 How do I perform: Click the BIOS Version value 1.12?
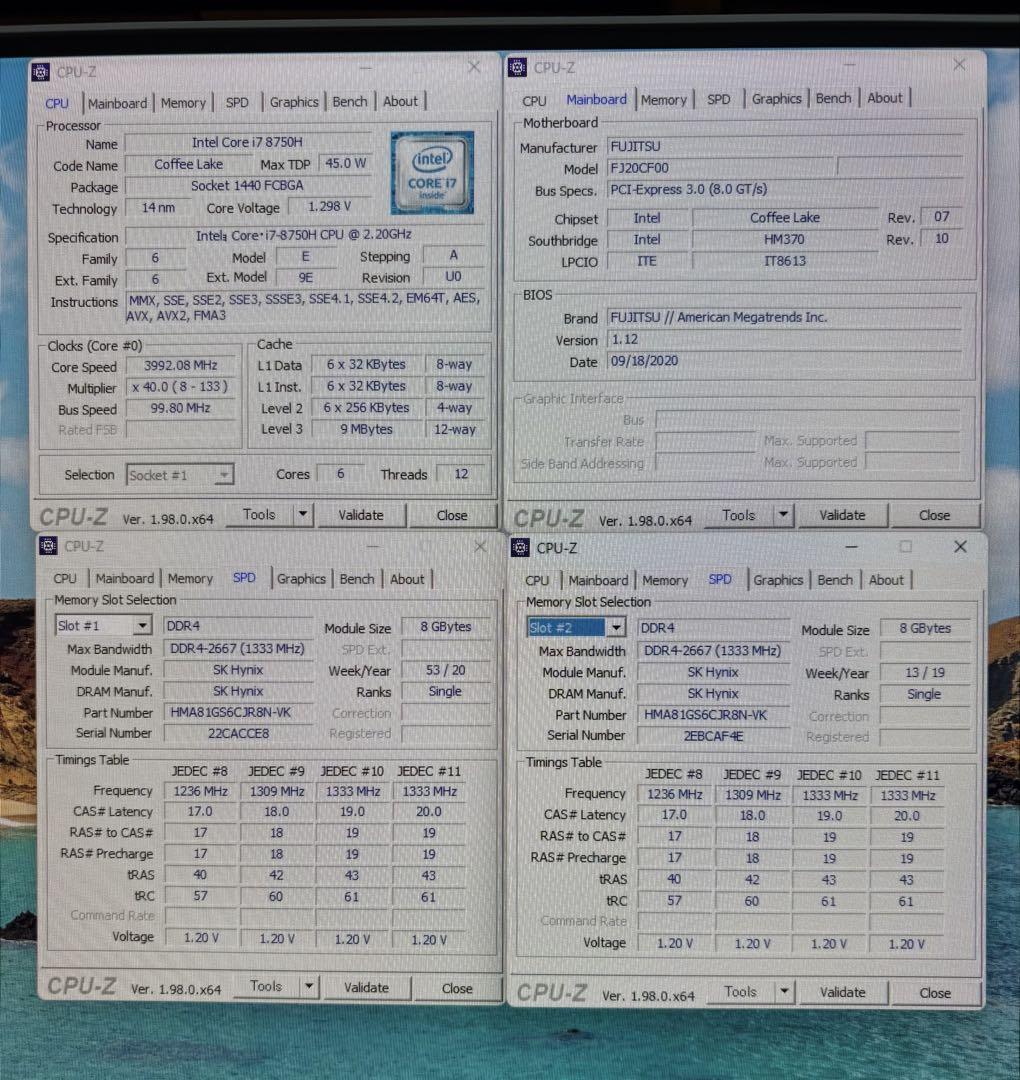point(784,340)
